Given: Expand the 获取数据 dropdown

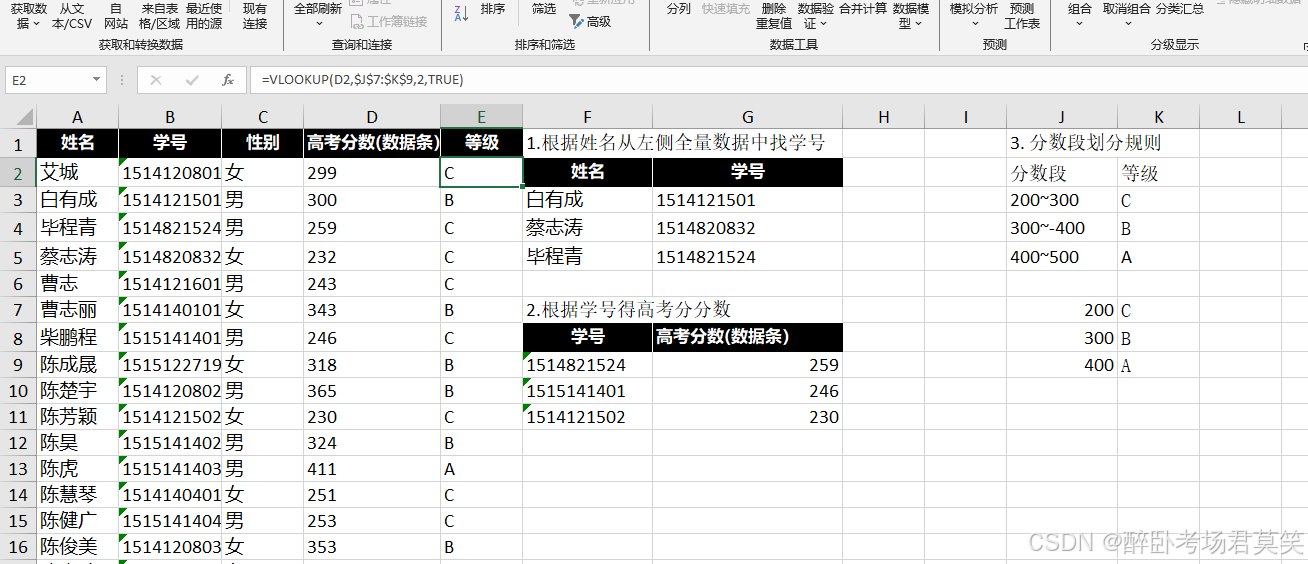Looking at the screenshot, I should point(37,23).
